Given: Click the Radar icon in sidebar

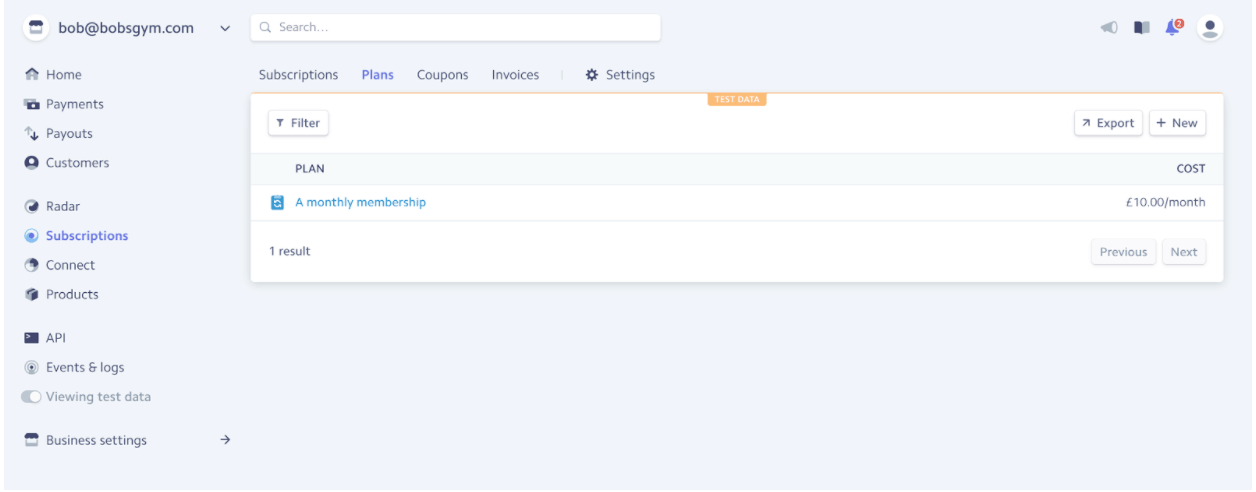Looking at the screenshot, I should click(32, 207).
